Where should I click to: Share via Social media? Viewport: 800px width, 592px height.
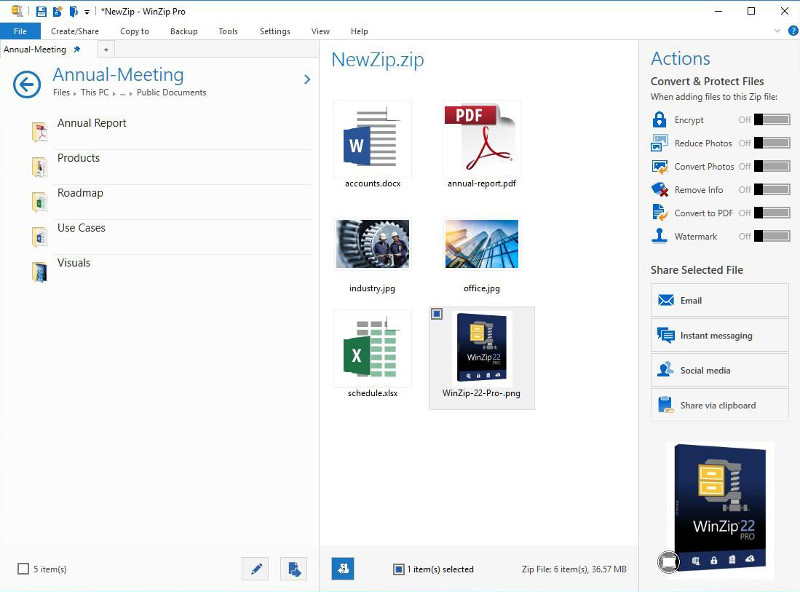[x=720, y=370]
